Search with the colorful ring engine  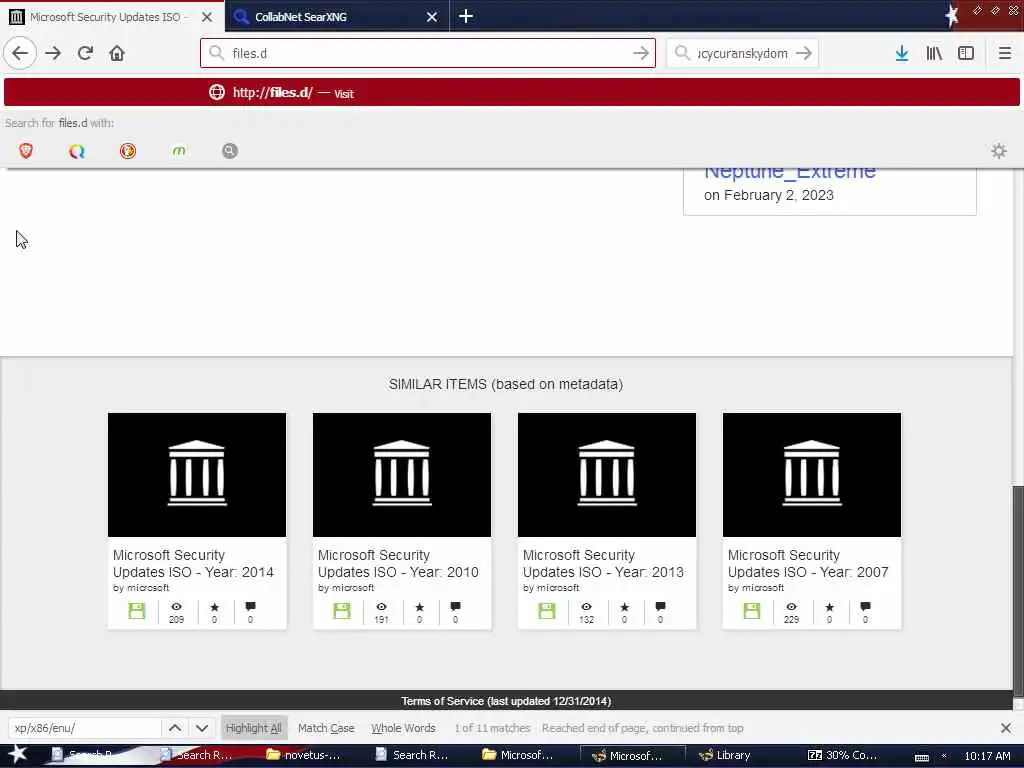click(77, 151)
